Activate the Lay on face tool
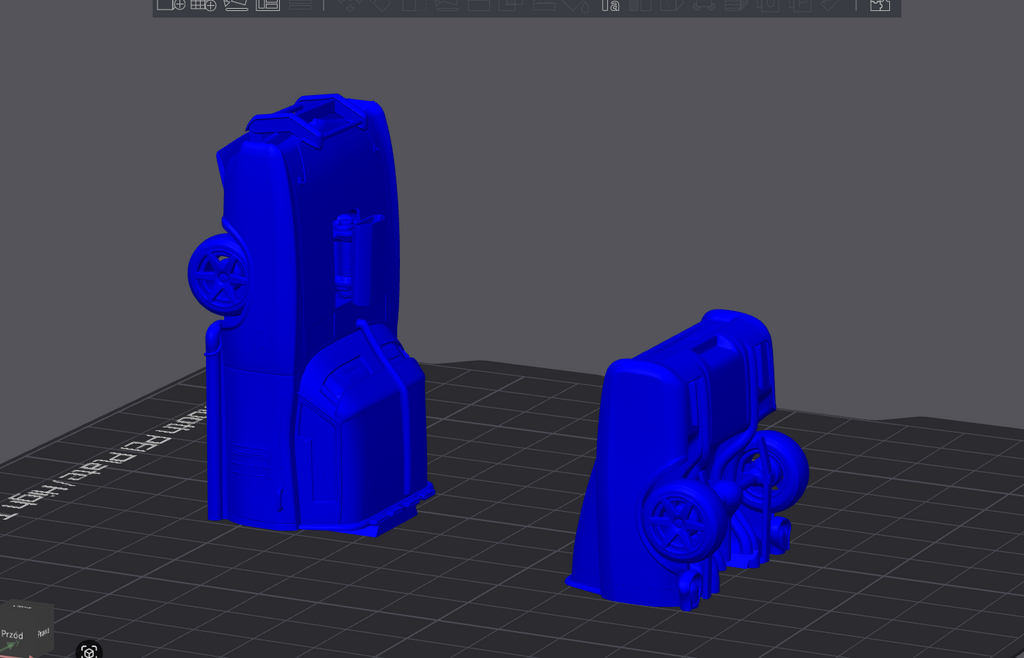This screenshot has width=1024, height=658. (x=446, y=5)
